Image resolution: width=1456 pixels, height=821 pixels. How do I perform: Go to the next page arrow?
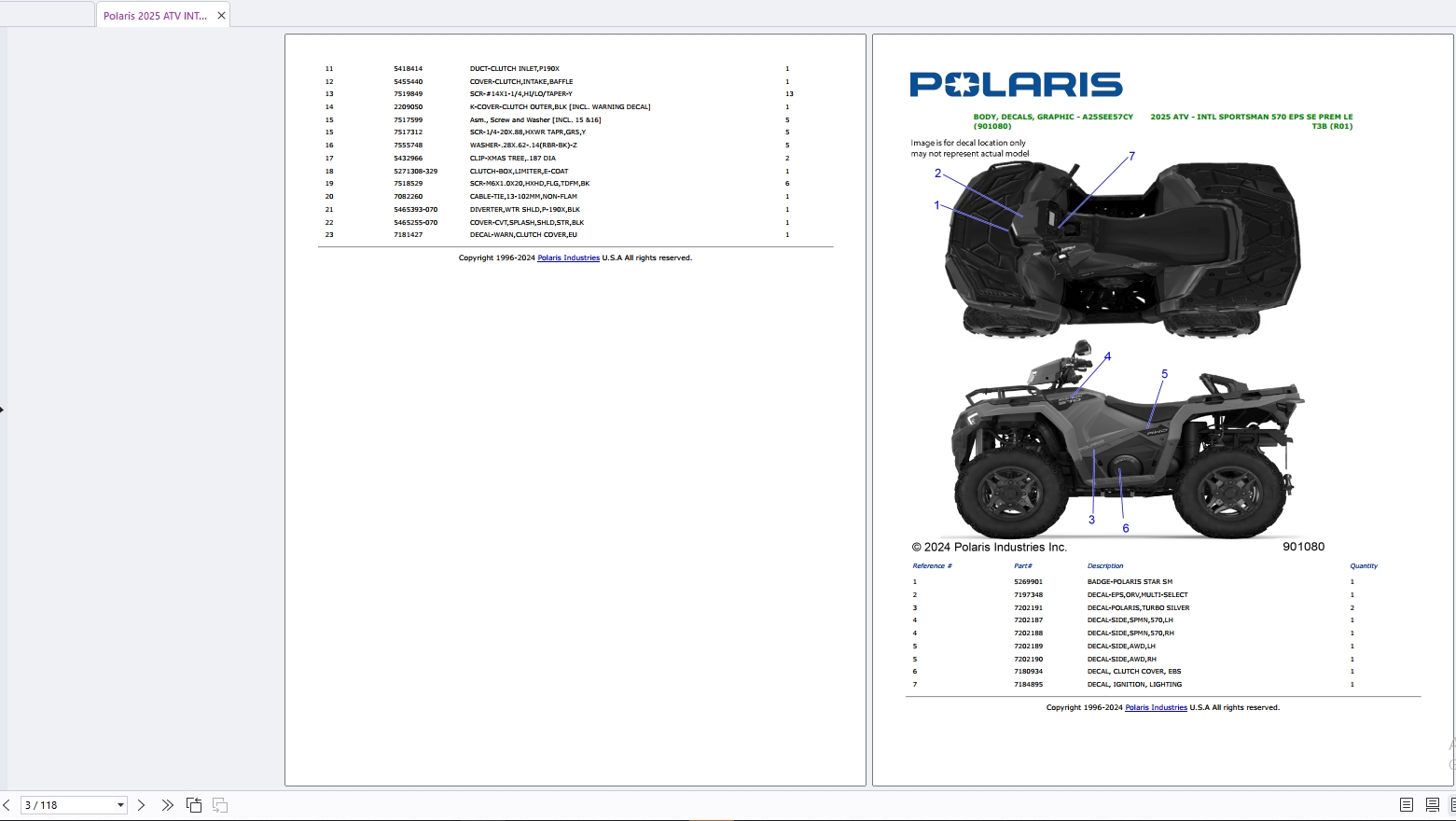pos(141,805)
